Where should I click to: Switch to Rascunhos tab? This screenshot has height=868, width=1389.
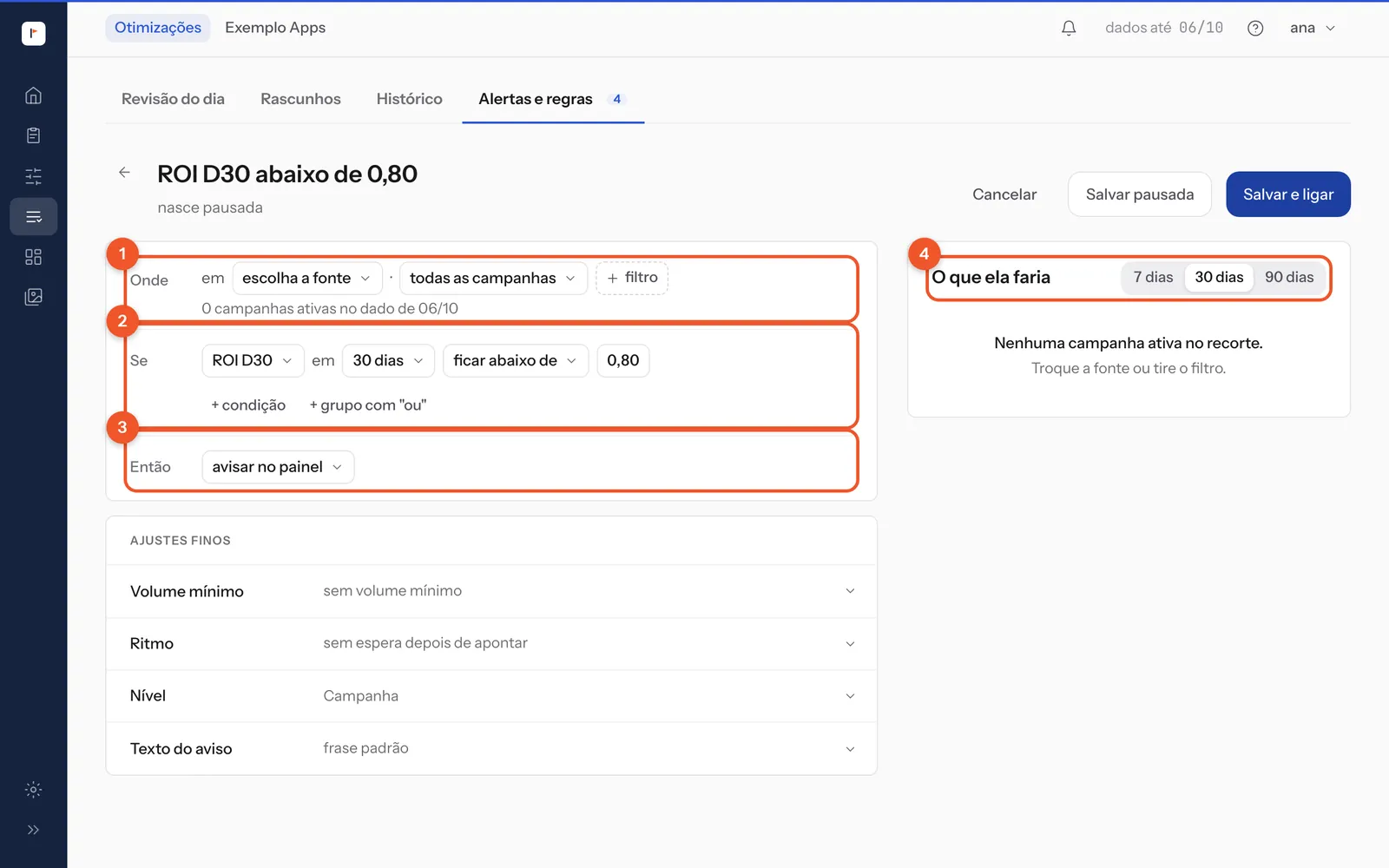point(300,99)
